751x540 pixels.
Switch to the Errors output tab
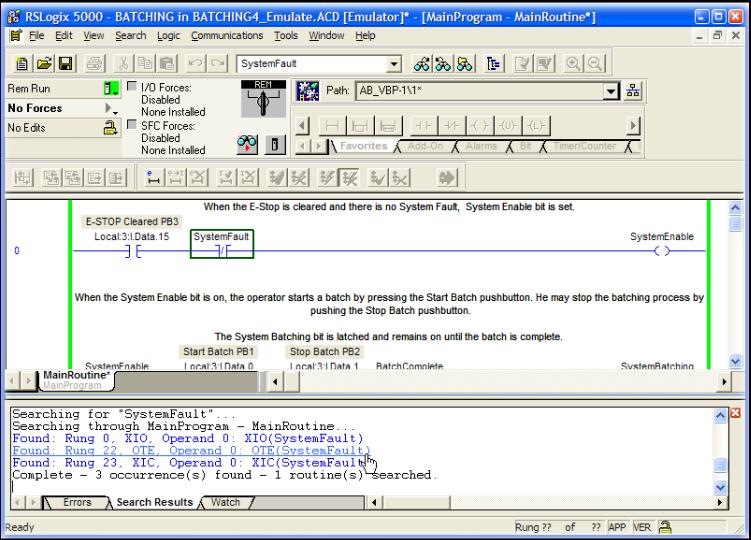coord(77,502)
